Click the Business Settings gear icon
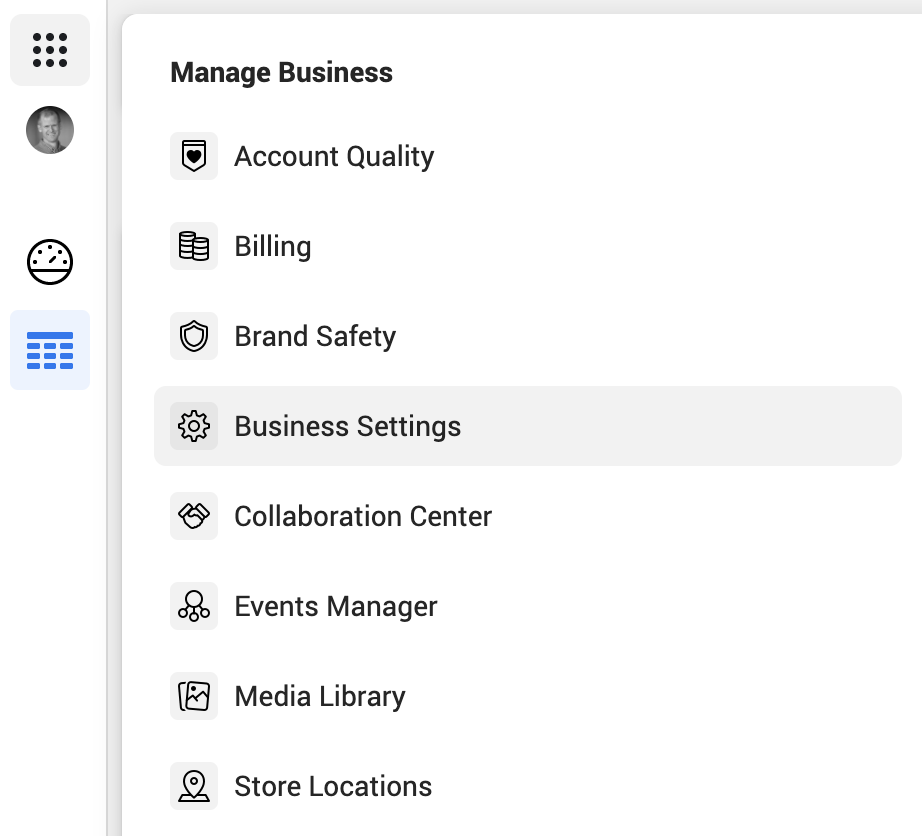The height and width of the screenshot is (836, 922). pos(194,426)
